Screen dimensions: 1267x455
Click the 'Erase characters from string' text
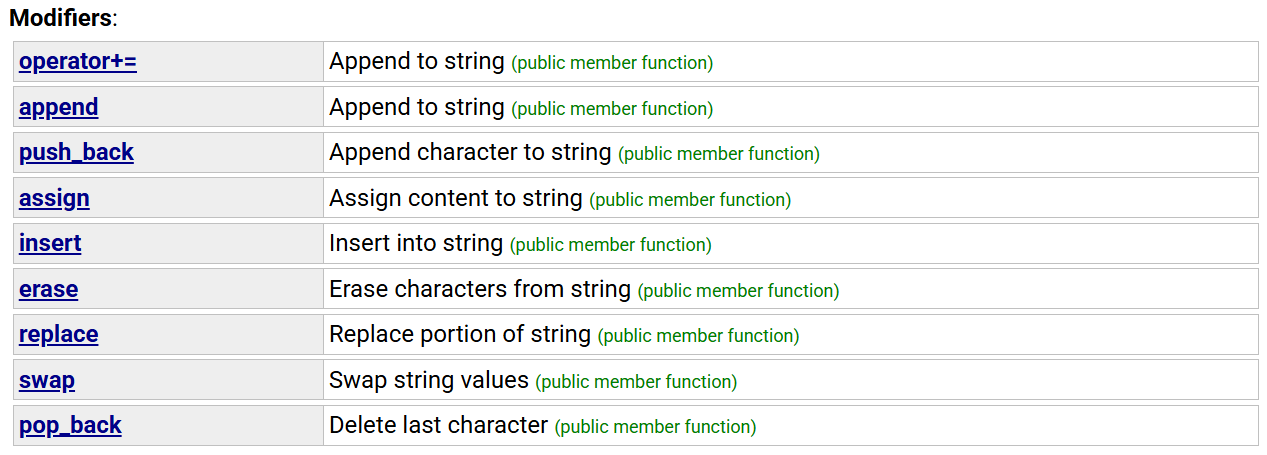tap(480, 289)
